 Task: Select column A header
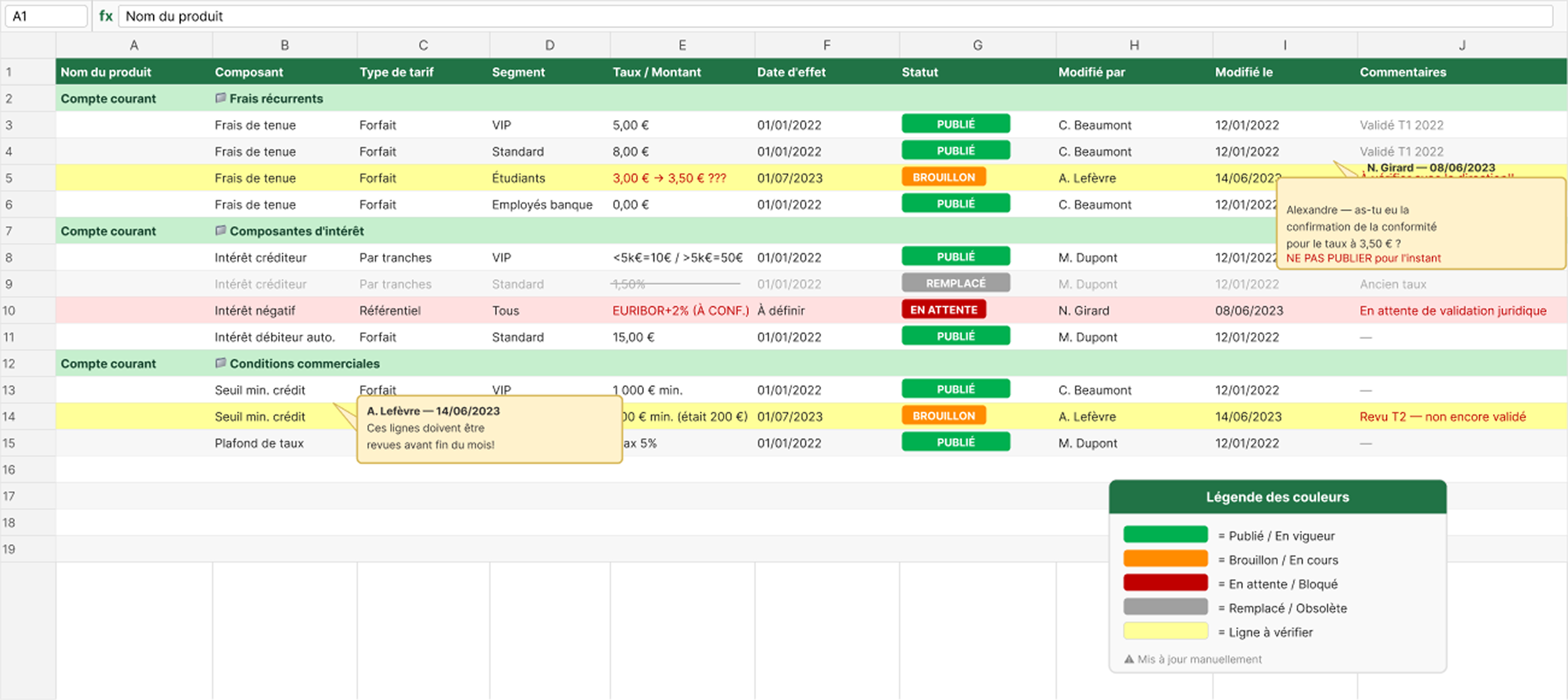pyautogui.click(x=134, y=45)
